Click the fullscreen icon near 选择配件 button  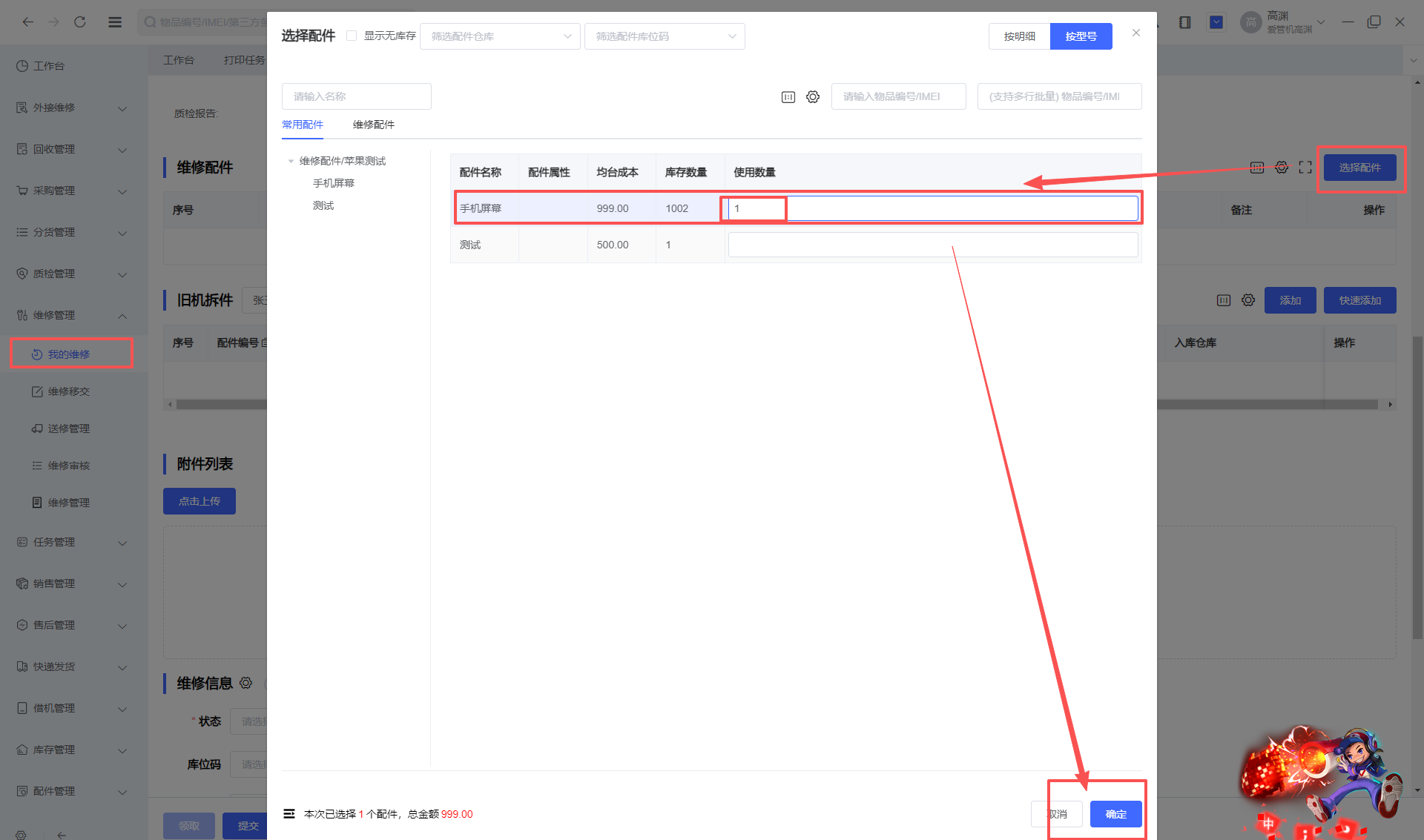tap(1305, 168)
